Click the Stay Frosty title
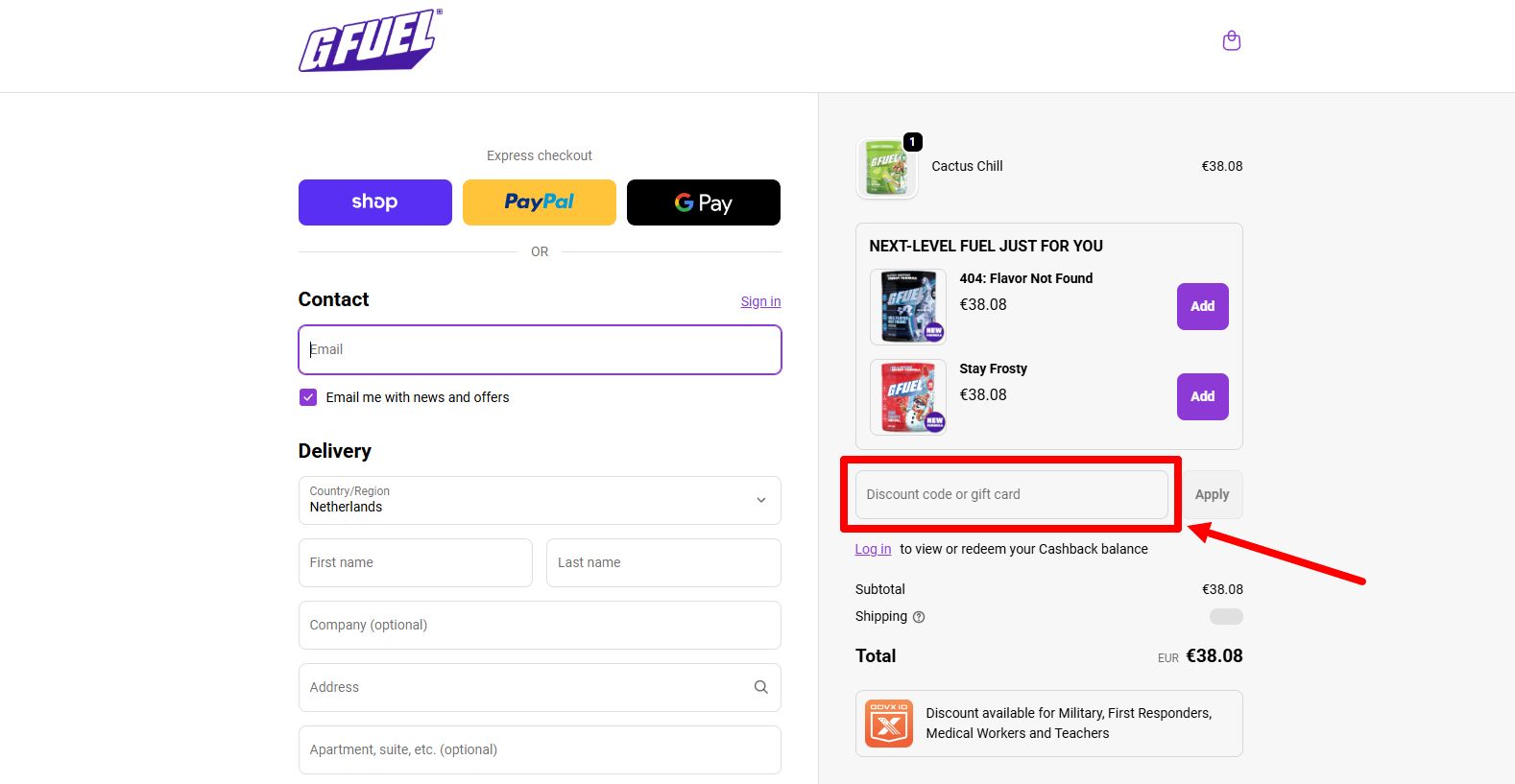 pos(993,368)
